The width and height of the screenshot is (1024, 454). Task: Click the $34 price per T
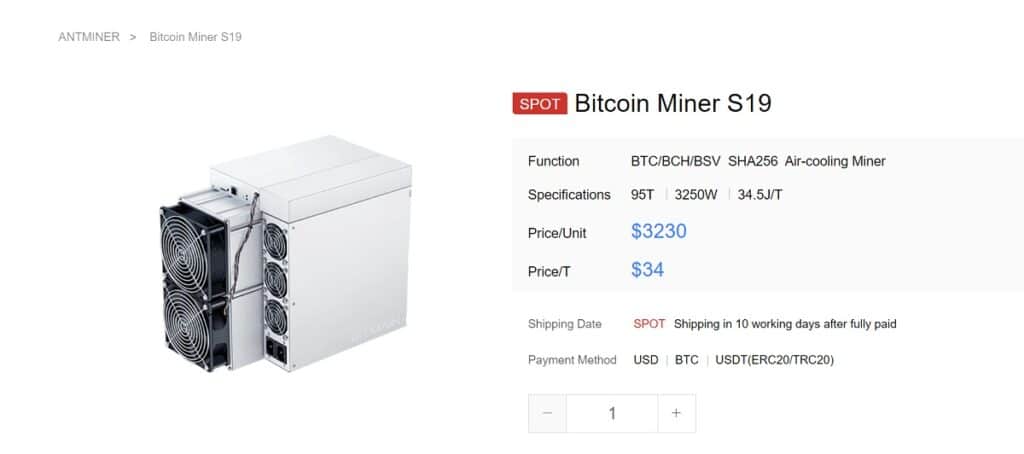point(648,269)
